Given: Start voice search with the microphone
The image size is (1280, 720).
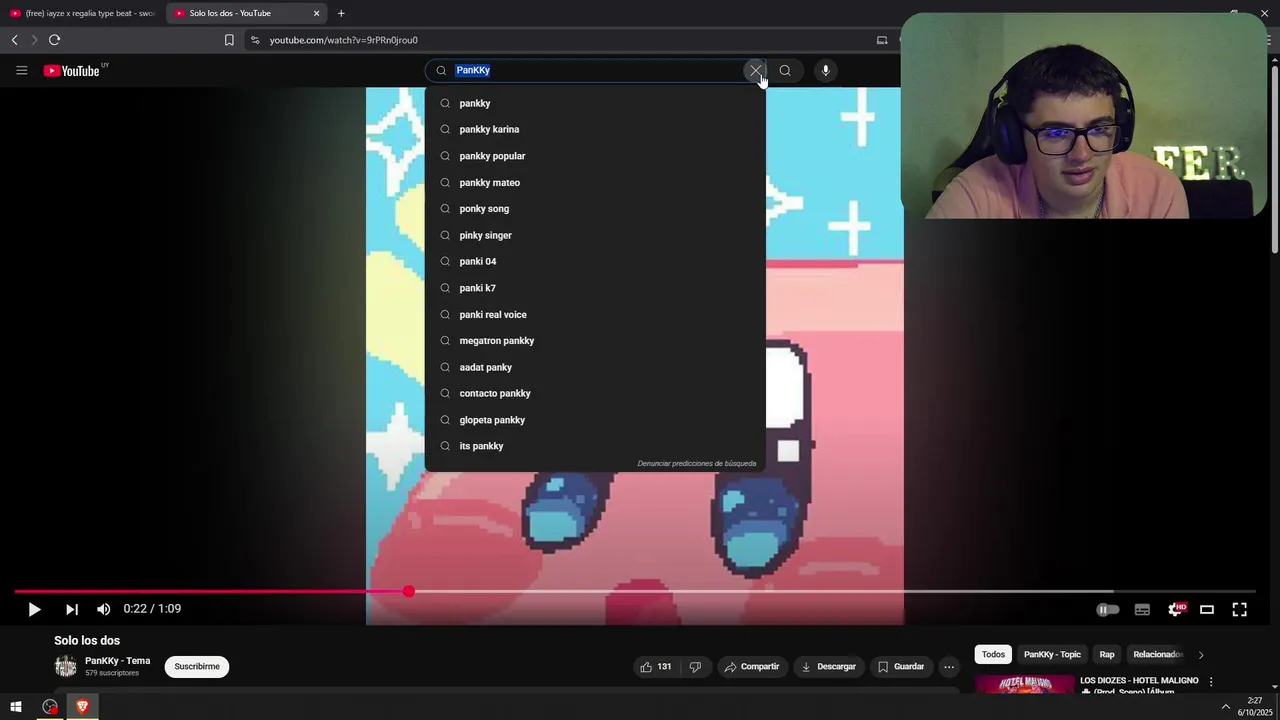Looking at the screenshot, I should (825, 70).
